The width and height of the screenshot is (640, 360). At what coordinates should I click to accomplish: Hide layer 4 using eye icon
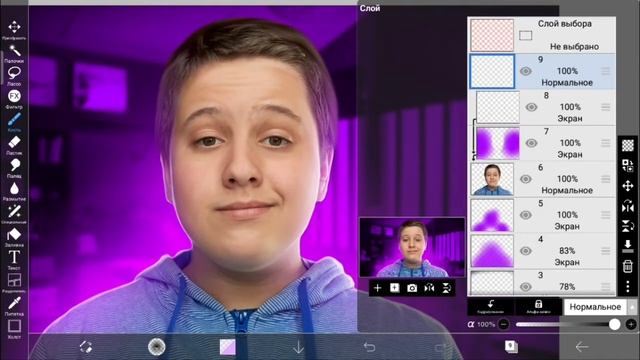(x=526, y=251)
